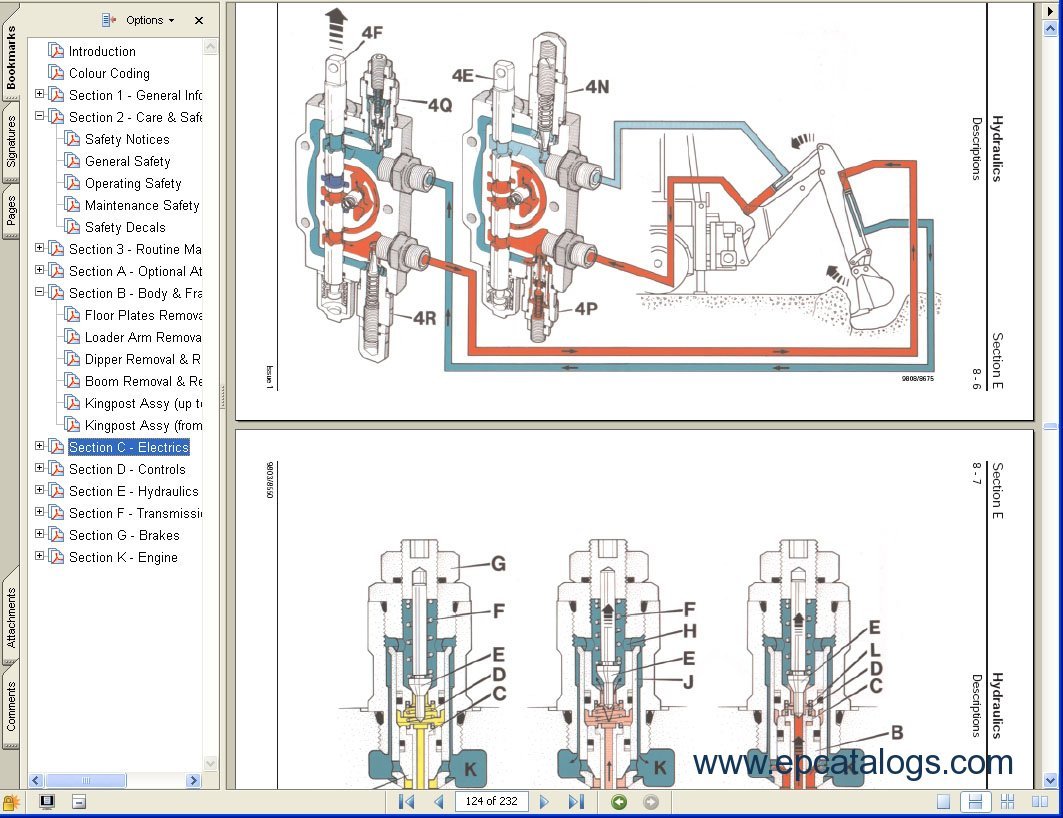Close the bookmarks navigation pane

tap(199, 20)
